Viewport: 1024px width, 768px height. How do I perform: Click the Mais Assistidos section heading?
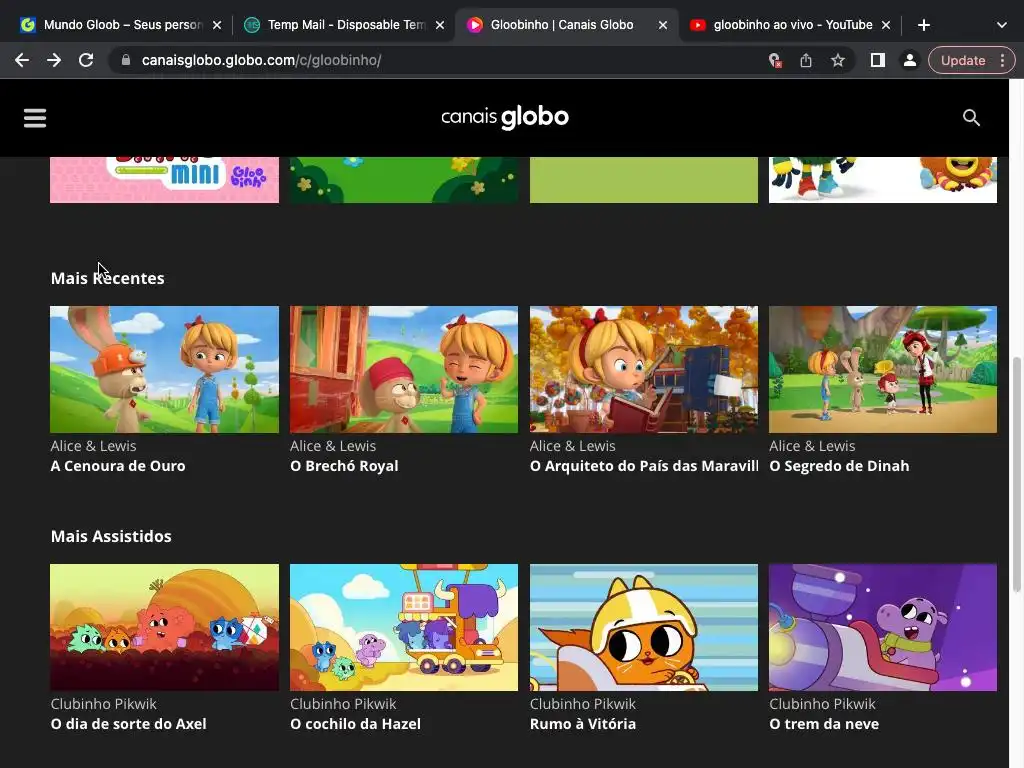111,536
